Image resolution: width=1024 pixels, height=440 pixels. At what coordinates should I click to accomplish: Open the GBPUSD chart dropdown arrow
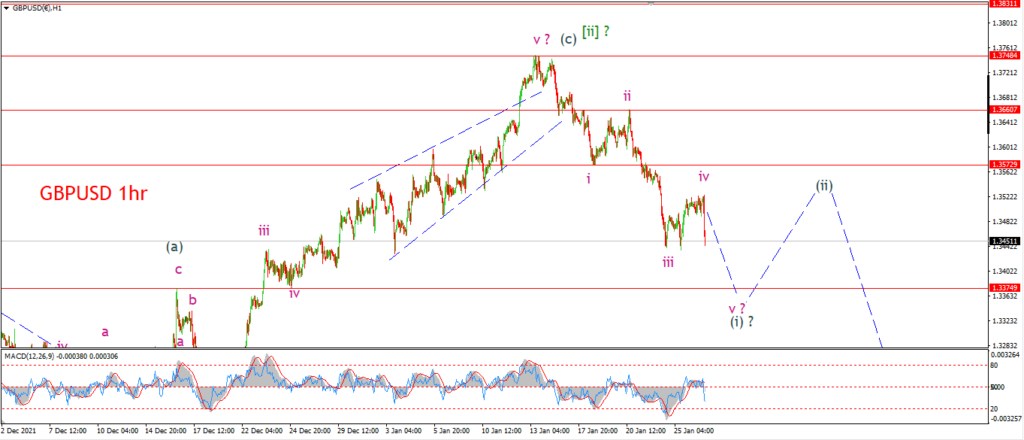click(x=7, y=8)
